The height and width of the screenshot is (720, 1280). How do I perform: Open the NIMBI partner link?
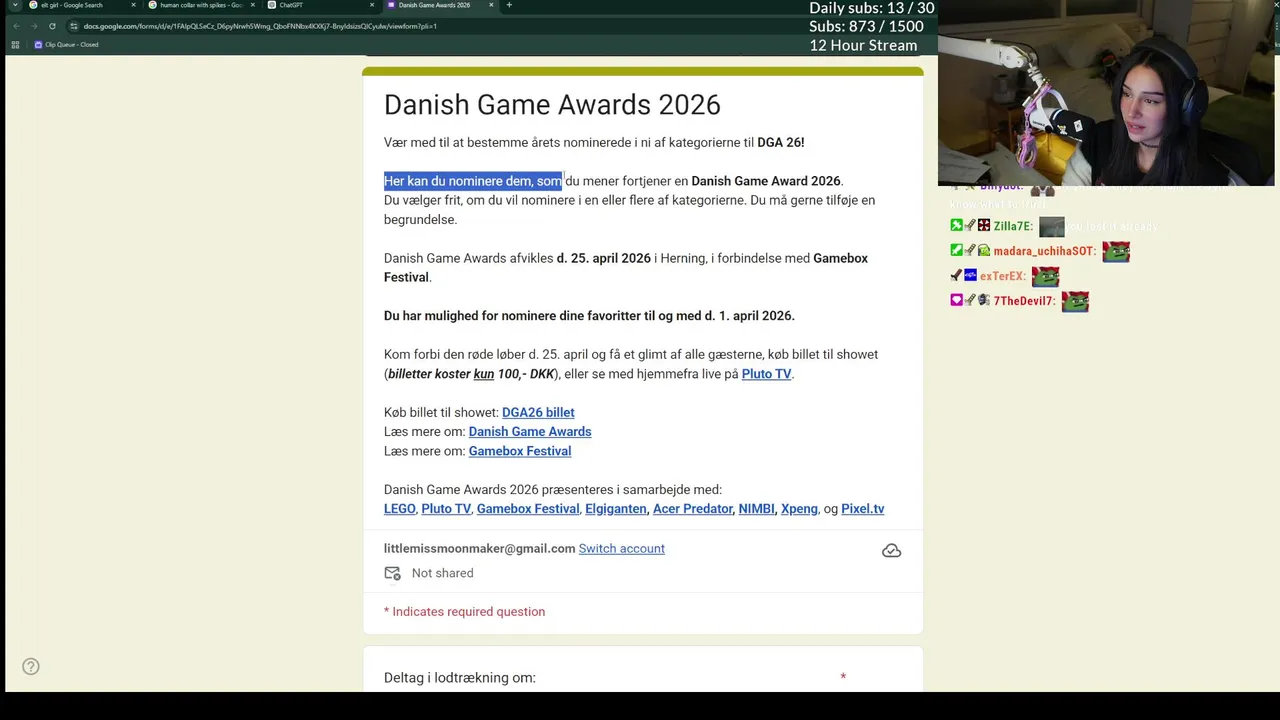click(x=756, y=509)
